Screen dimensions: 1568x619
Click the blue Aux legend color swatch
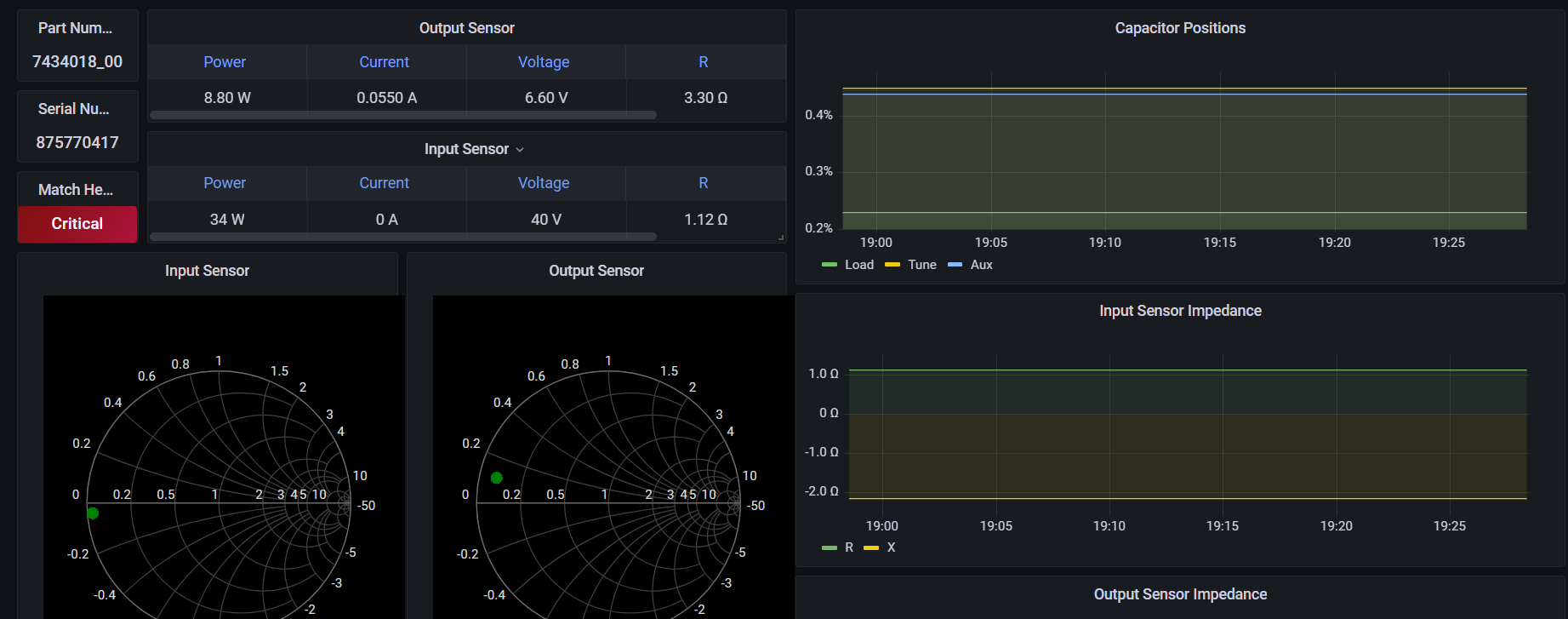tap(955, 265)
